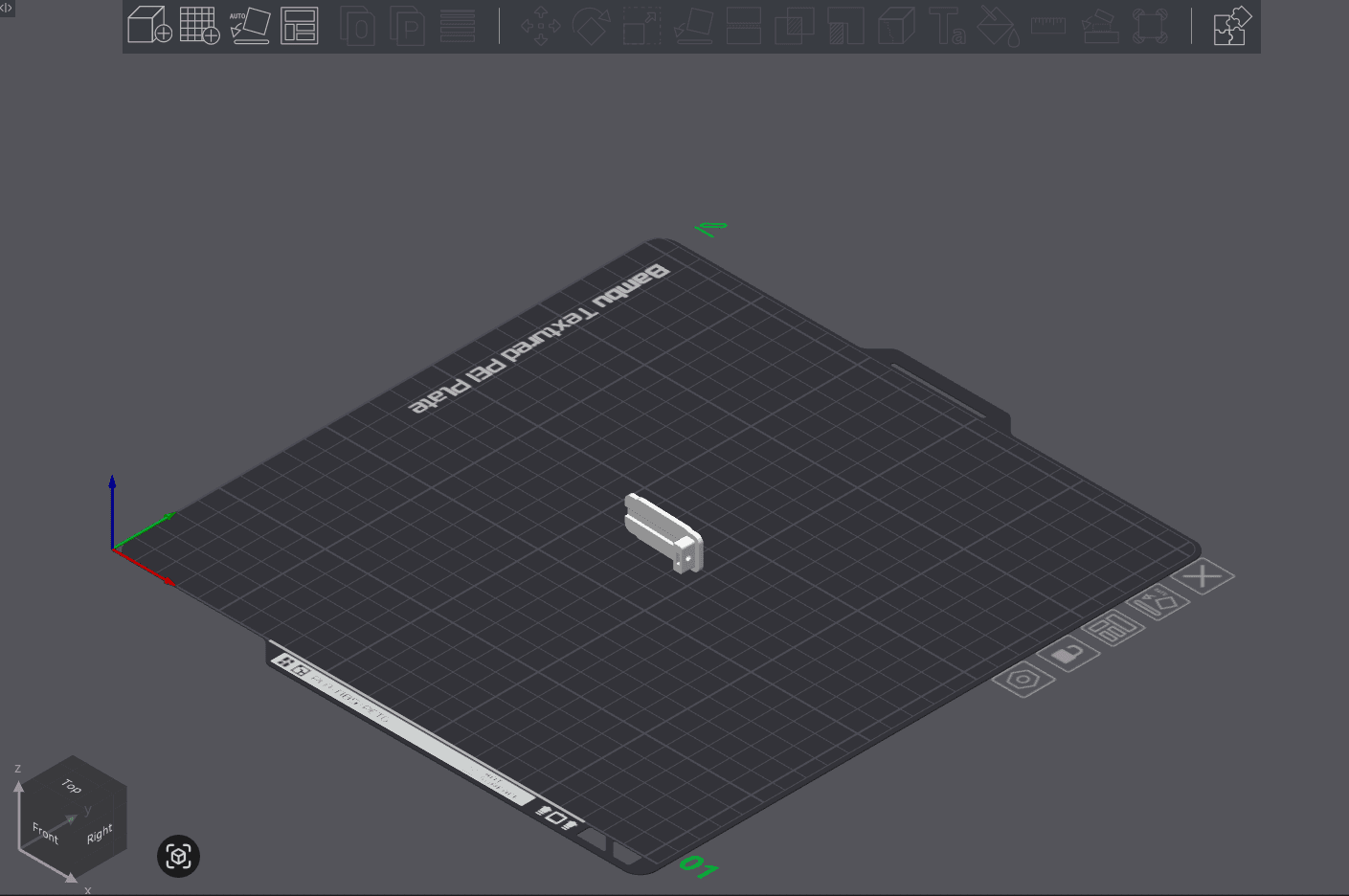The height and width of the screenshot is (896, 1349).
Task: Switch to Assembly view via puzzle icon
Action: (x=1231, y=26)
